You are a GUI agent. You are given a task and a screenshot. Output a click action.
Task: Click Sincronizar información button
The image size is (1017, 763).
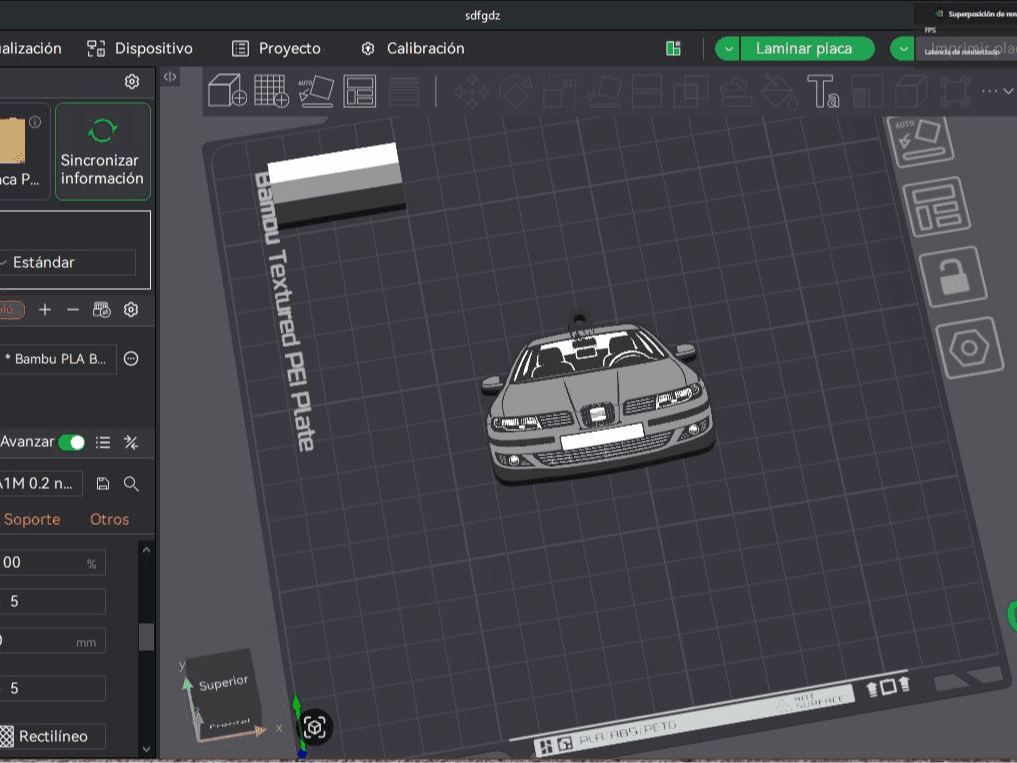click(x=102, y=151)
